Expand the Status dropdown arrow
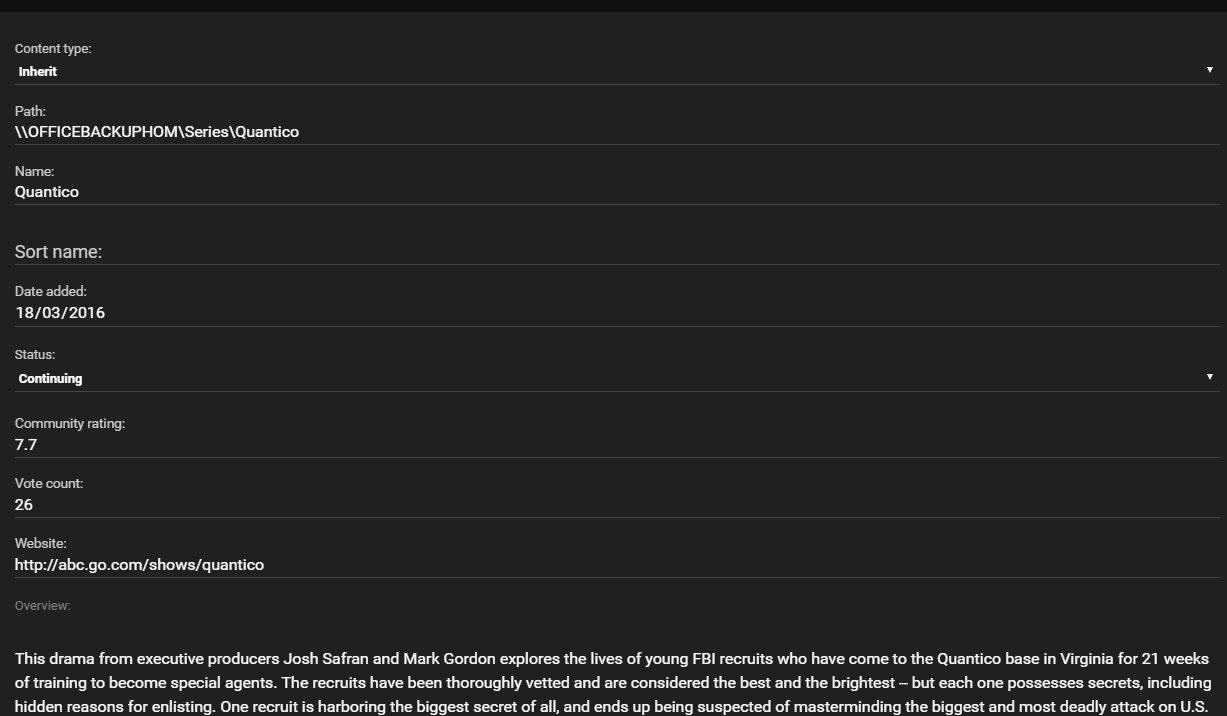Image resolution: width=1227 pixels, height=716 pixels. (1209, 377)
